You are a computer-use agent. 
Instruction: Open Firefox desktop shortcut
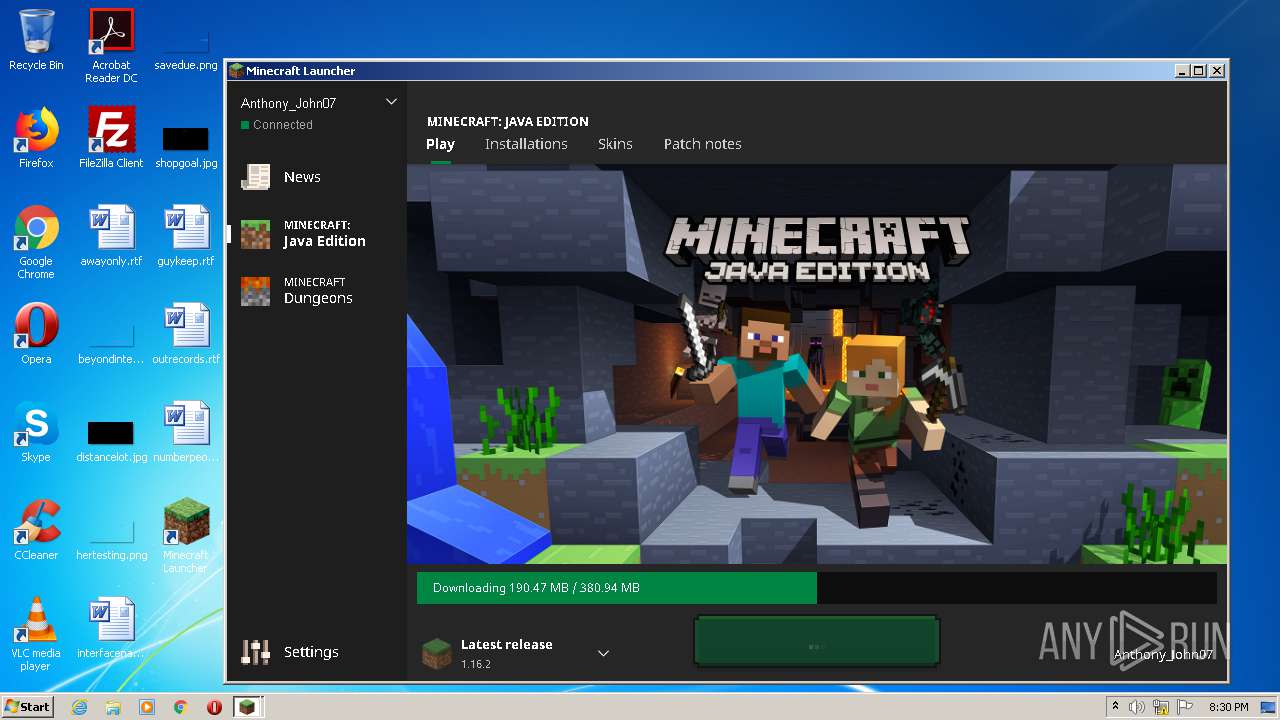coord(36,138)
